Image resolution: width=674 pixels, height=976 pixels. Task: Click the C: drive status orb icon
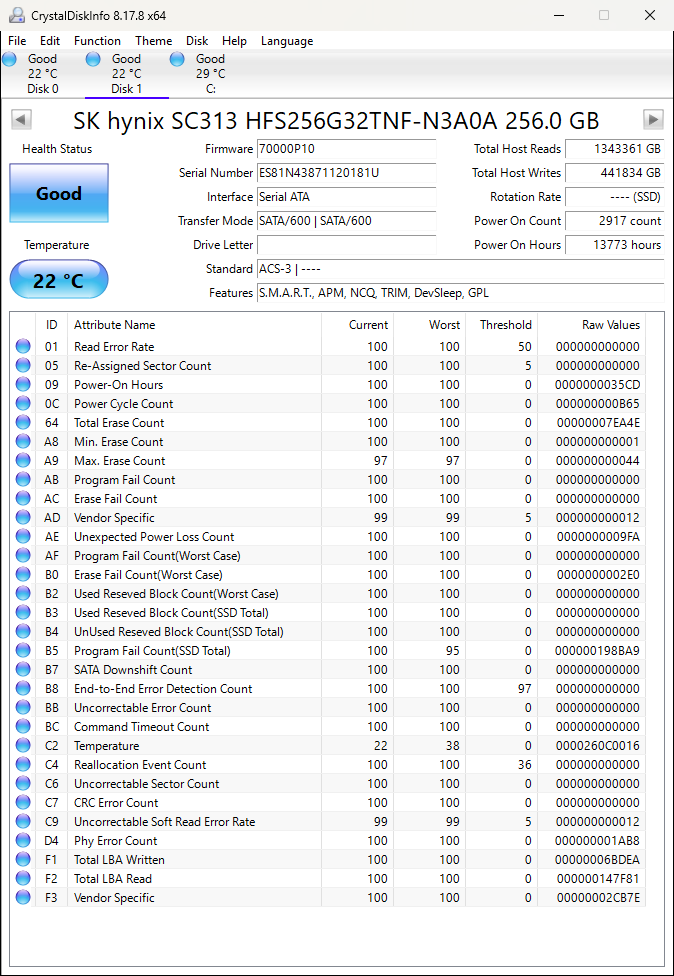click(177, 60)
